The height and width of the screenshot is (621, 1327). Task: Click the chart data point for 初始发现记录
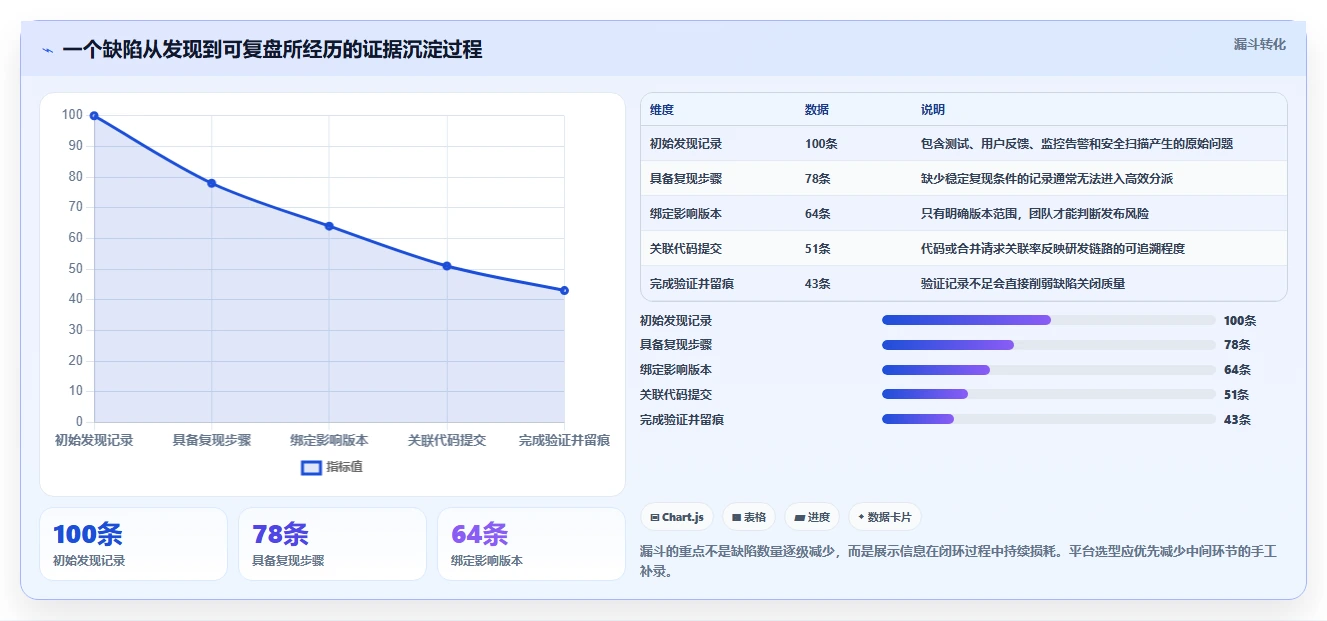point(94,116)
